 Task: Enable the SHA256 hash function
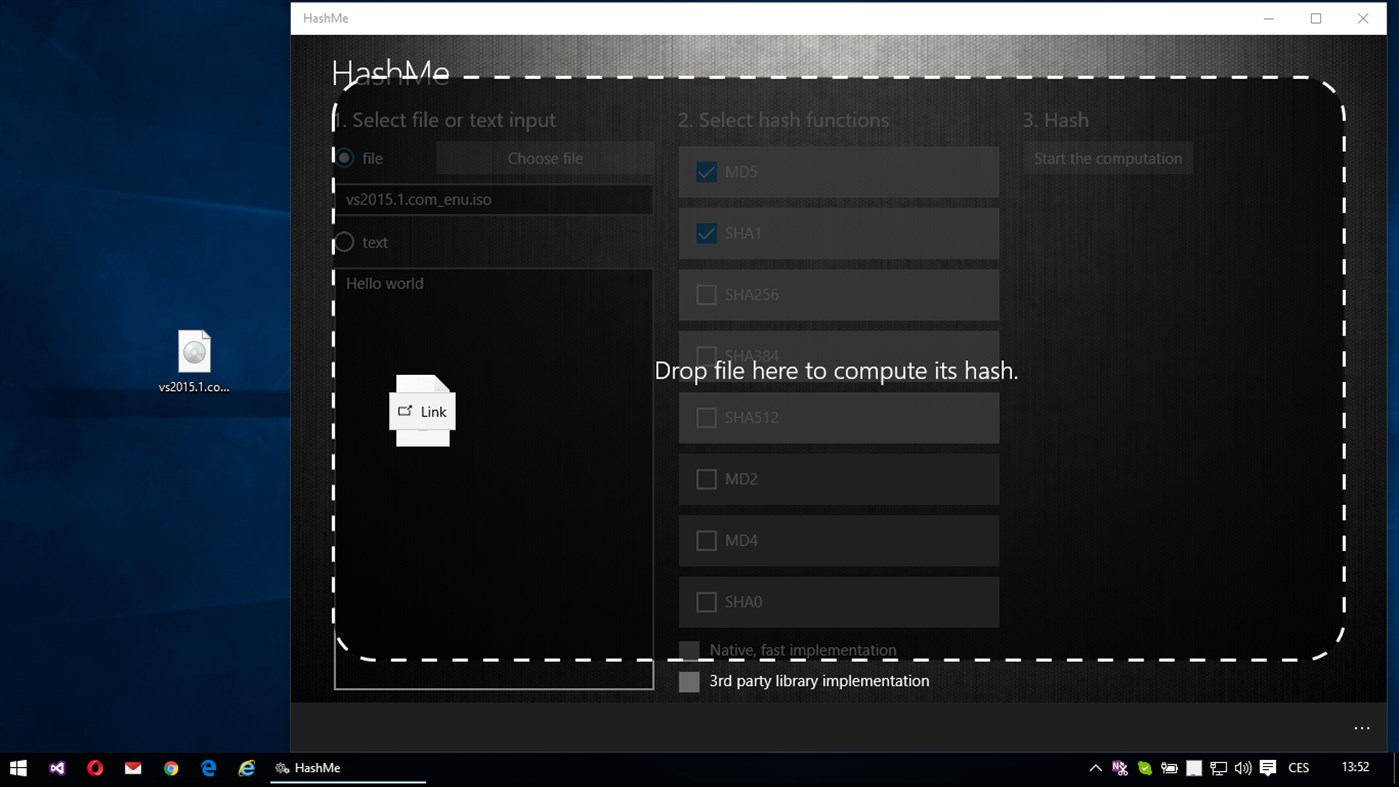pos(706,294)
